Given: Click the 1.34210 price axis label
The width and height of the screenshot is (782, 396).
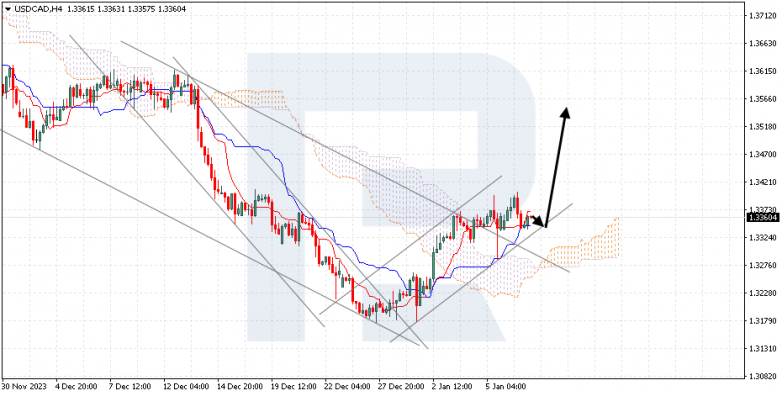Looking at the screenshot, I should tap(762, 183).
